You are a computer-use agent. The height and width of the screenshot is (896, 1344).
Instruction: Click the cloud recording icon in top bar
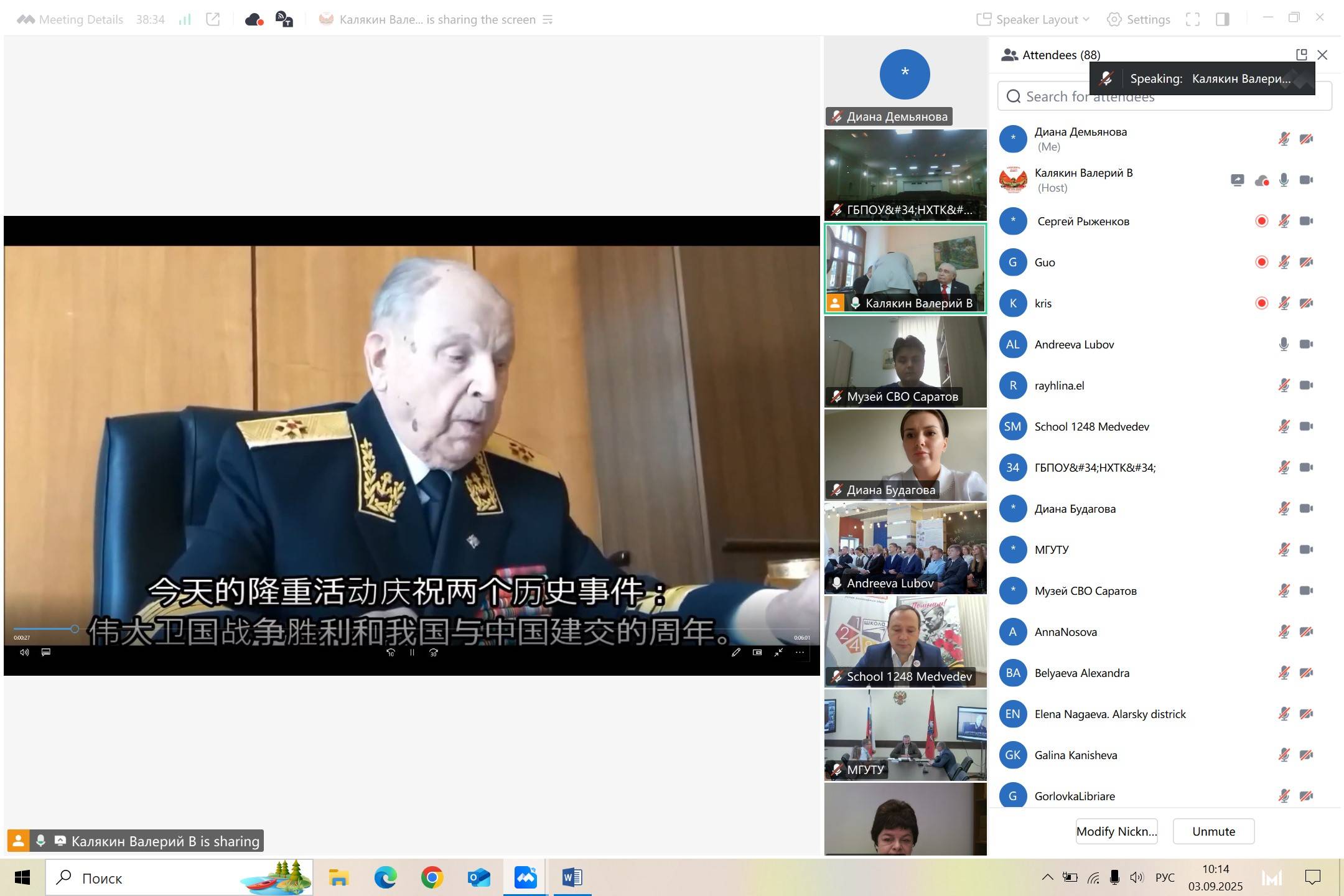254,20
